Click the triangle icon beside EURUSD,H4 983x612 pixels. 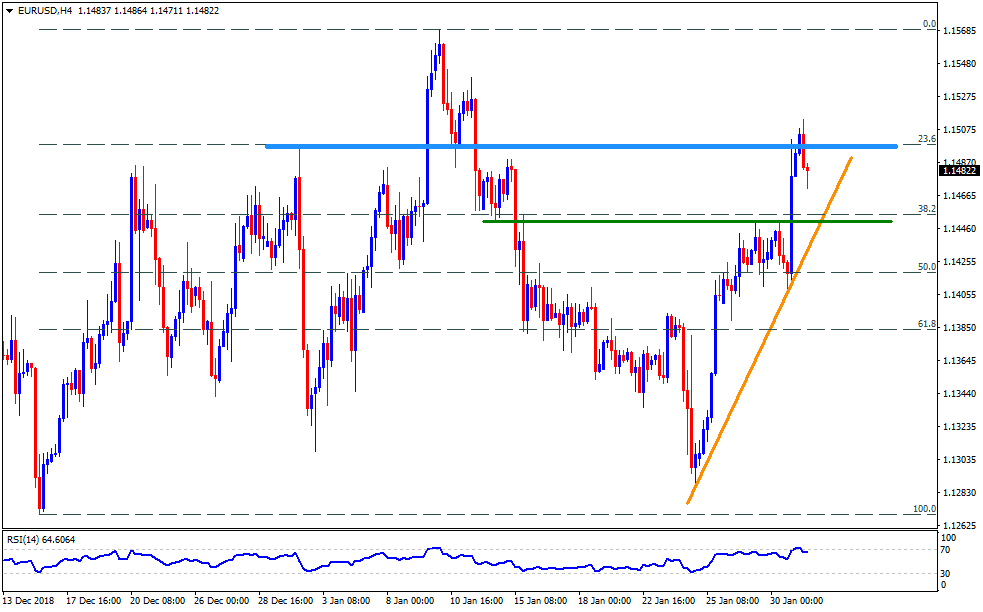[x=9, y=10]
